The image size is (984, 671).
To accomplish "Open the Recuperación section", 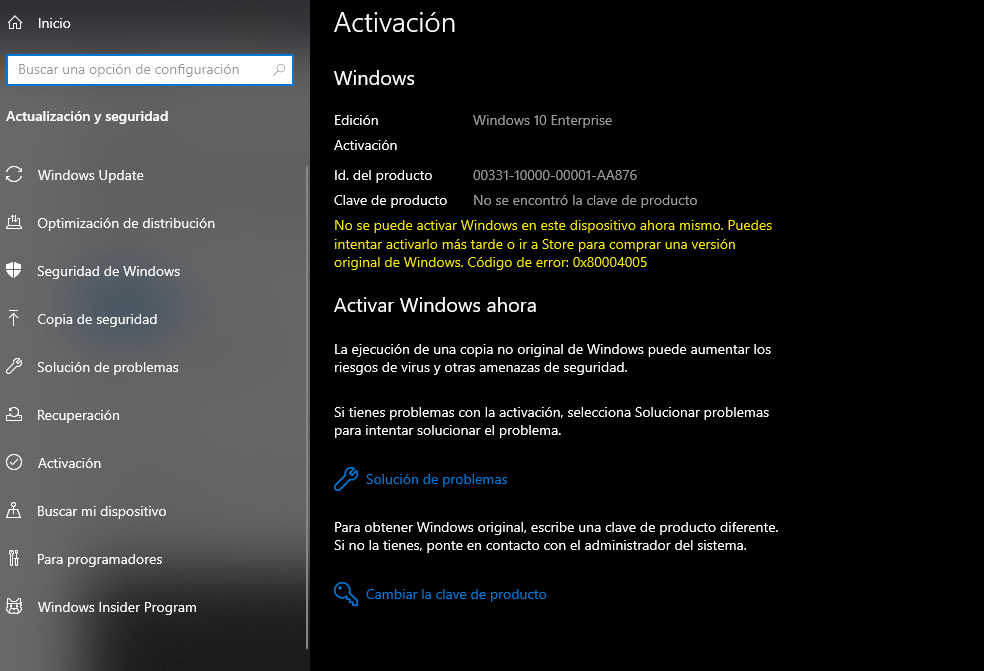I will 78,416.
